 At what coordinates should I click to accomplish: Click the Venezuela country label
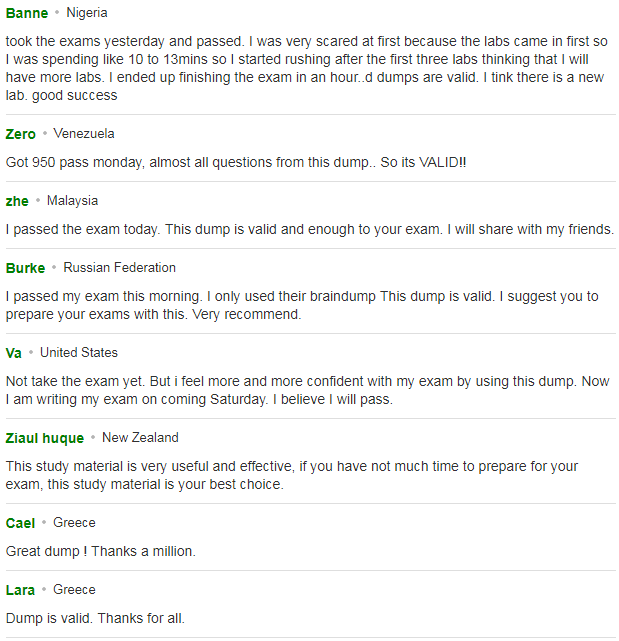pyautogui.click(x=84, y=134)
